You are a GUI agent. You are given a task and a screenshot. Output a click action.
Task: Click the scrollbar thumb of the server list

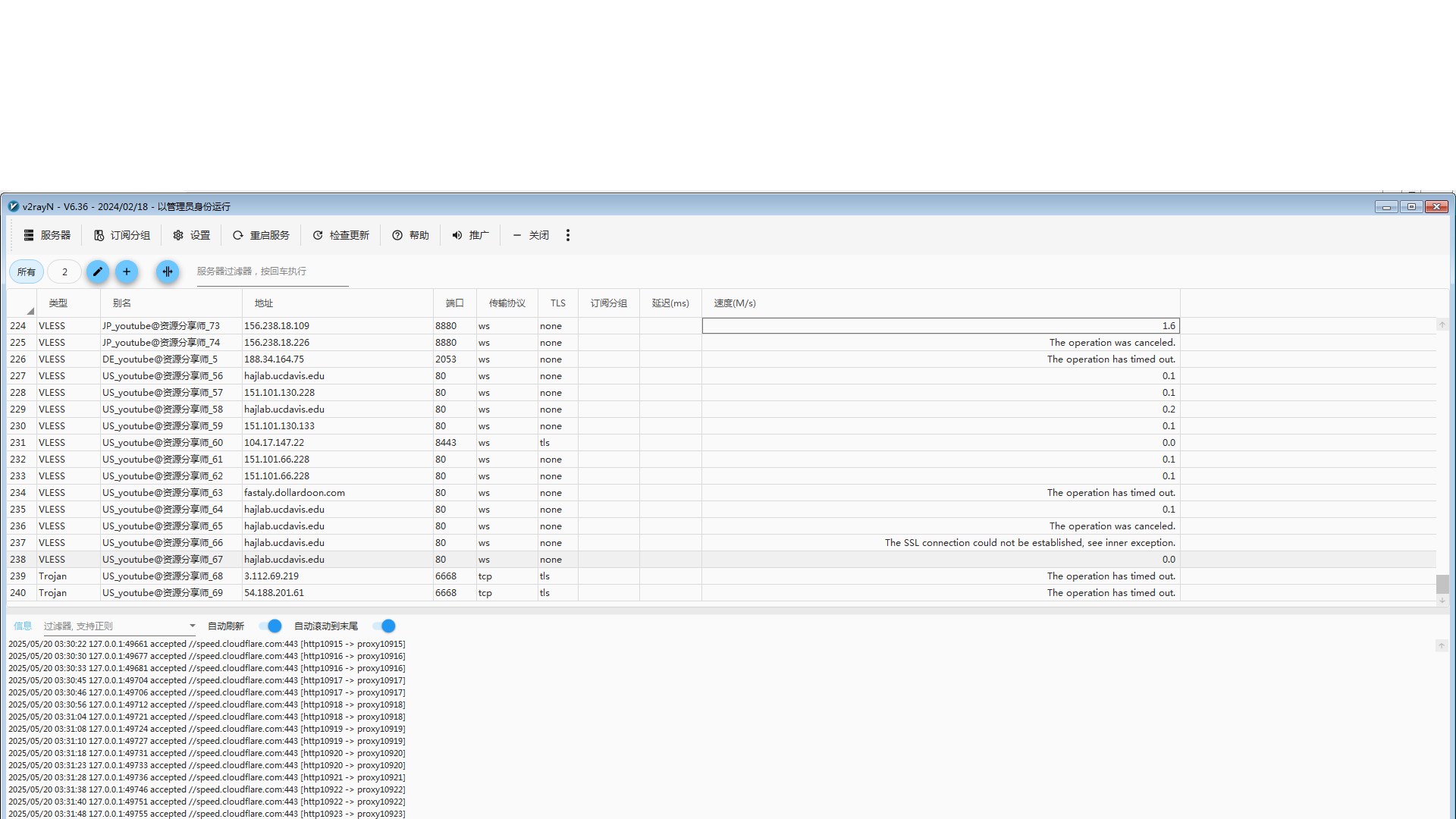click(x=1442, y=584)
